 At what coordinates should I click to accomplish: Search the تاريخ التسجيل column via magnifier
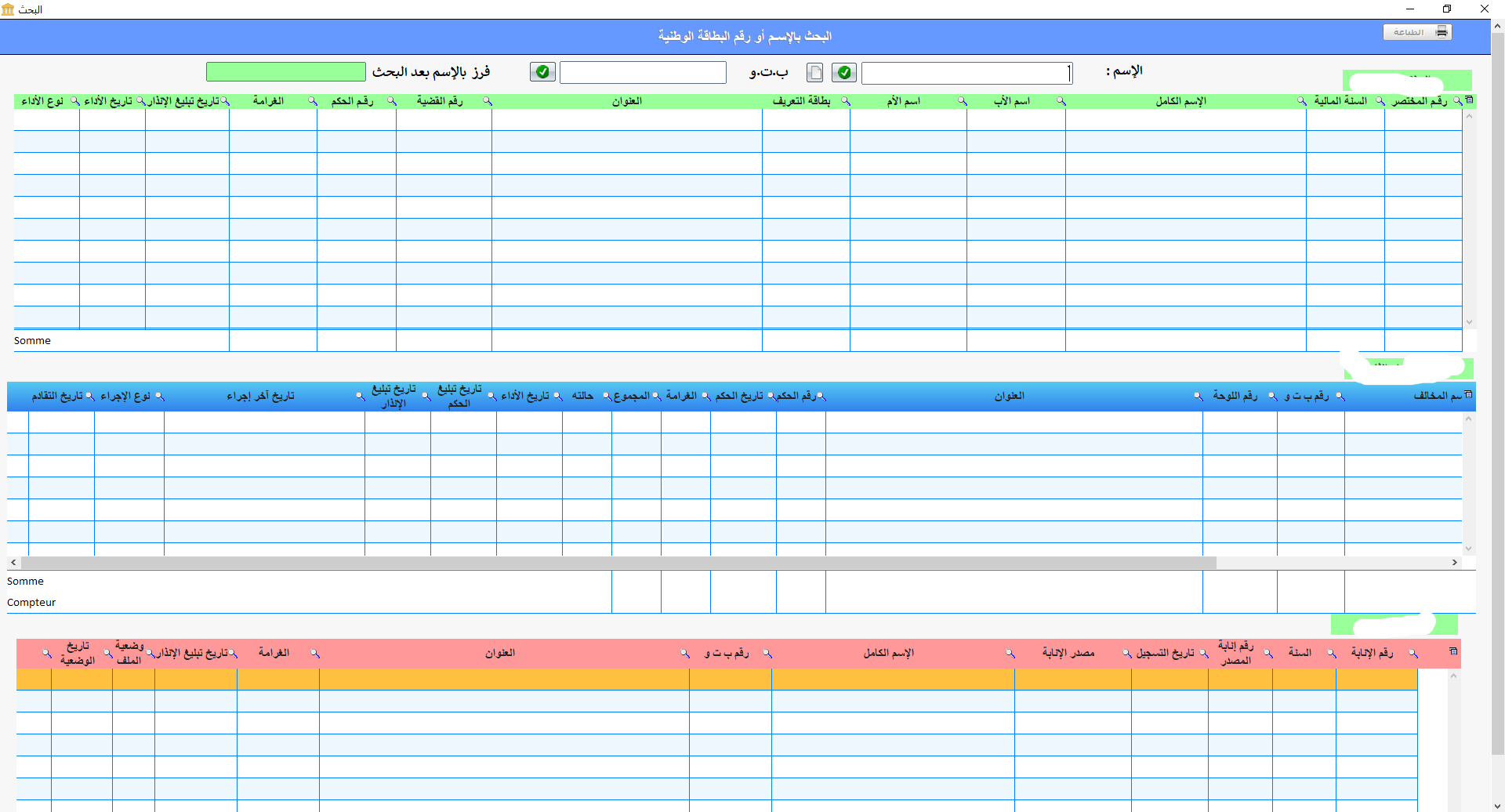1203,654
